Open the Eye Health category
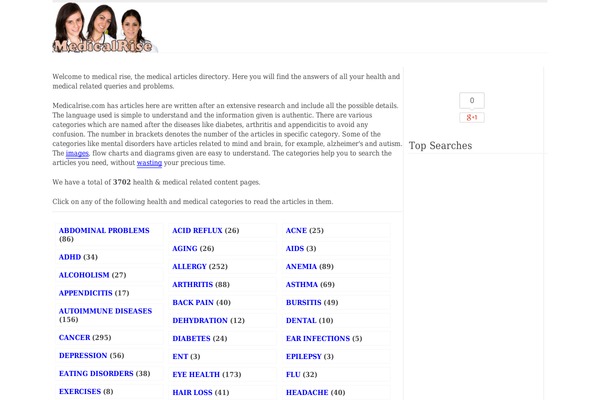Viewport: 600px width, 400px height. click(196, 375)
